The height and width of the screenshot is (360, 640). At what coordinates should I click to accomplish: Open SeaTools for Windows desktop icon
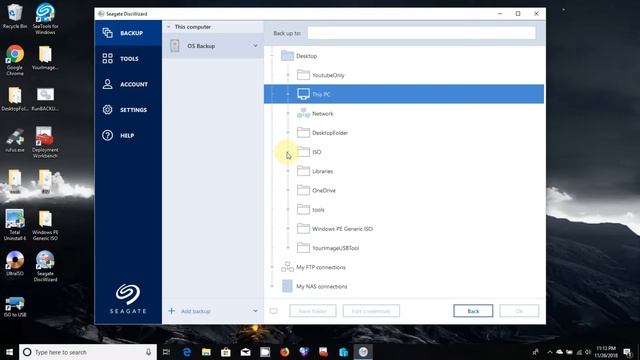(45, 19)
